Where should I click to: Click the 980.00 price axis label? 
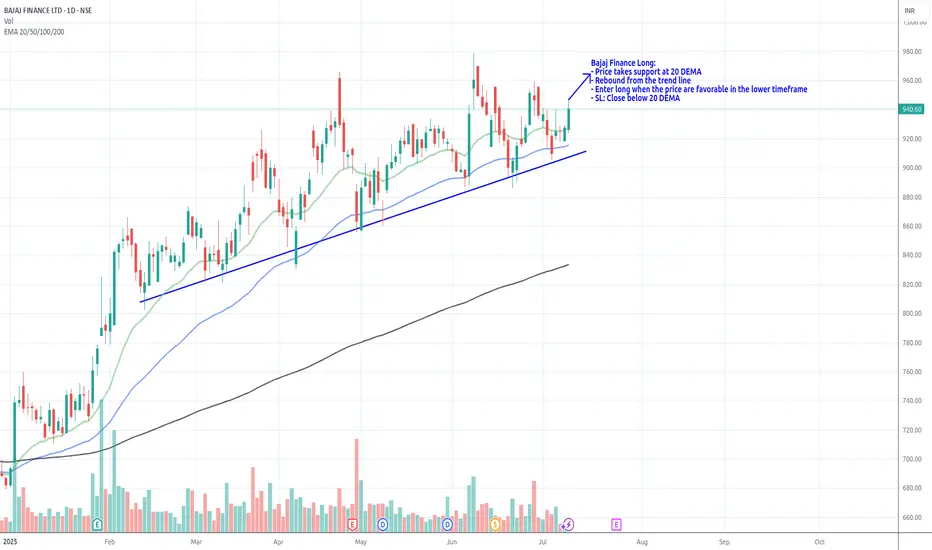pyautogui.click(x=912, y=52)
